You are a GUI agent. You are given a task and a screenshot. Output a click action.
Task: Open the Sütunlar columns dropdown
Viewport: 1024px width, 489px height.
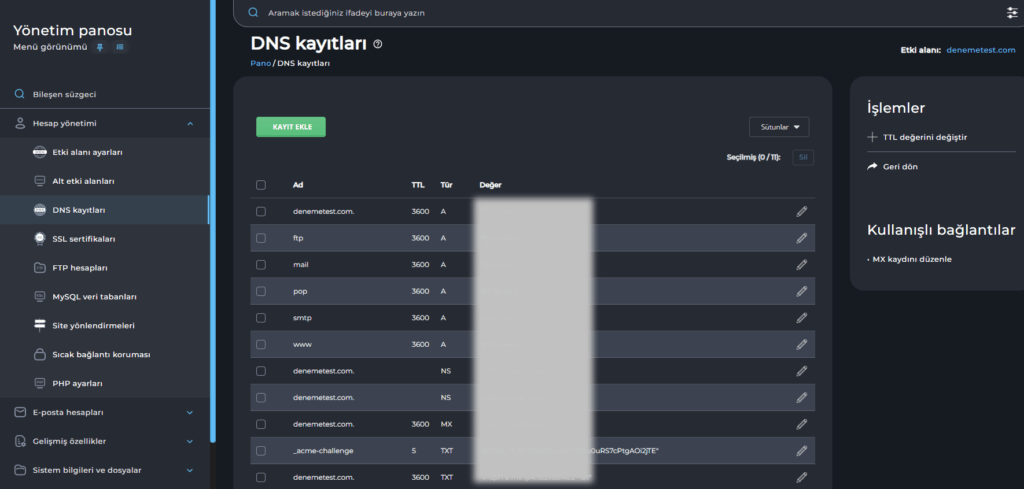(778, 127)
